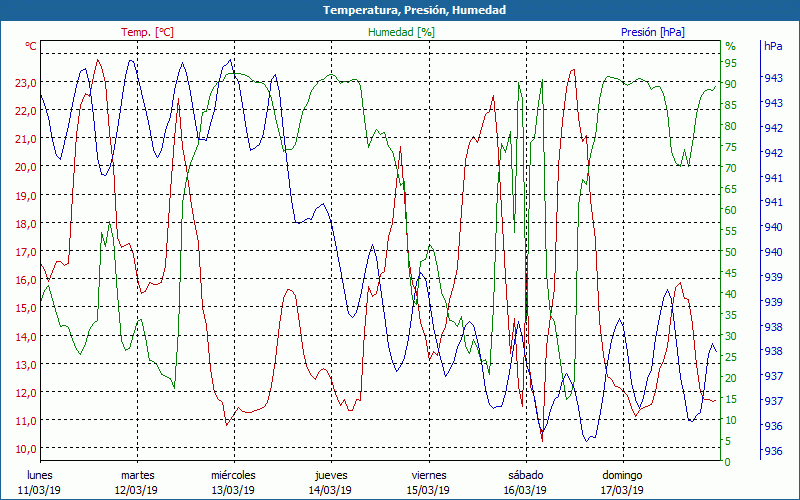Click the "23,0" temperature axis value

click(27, 82)
